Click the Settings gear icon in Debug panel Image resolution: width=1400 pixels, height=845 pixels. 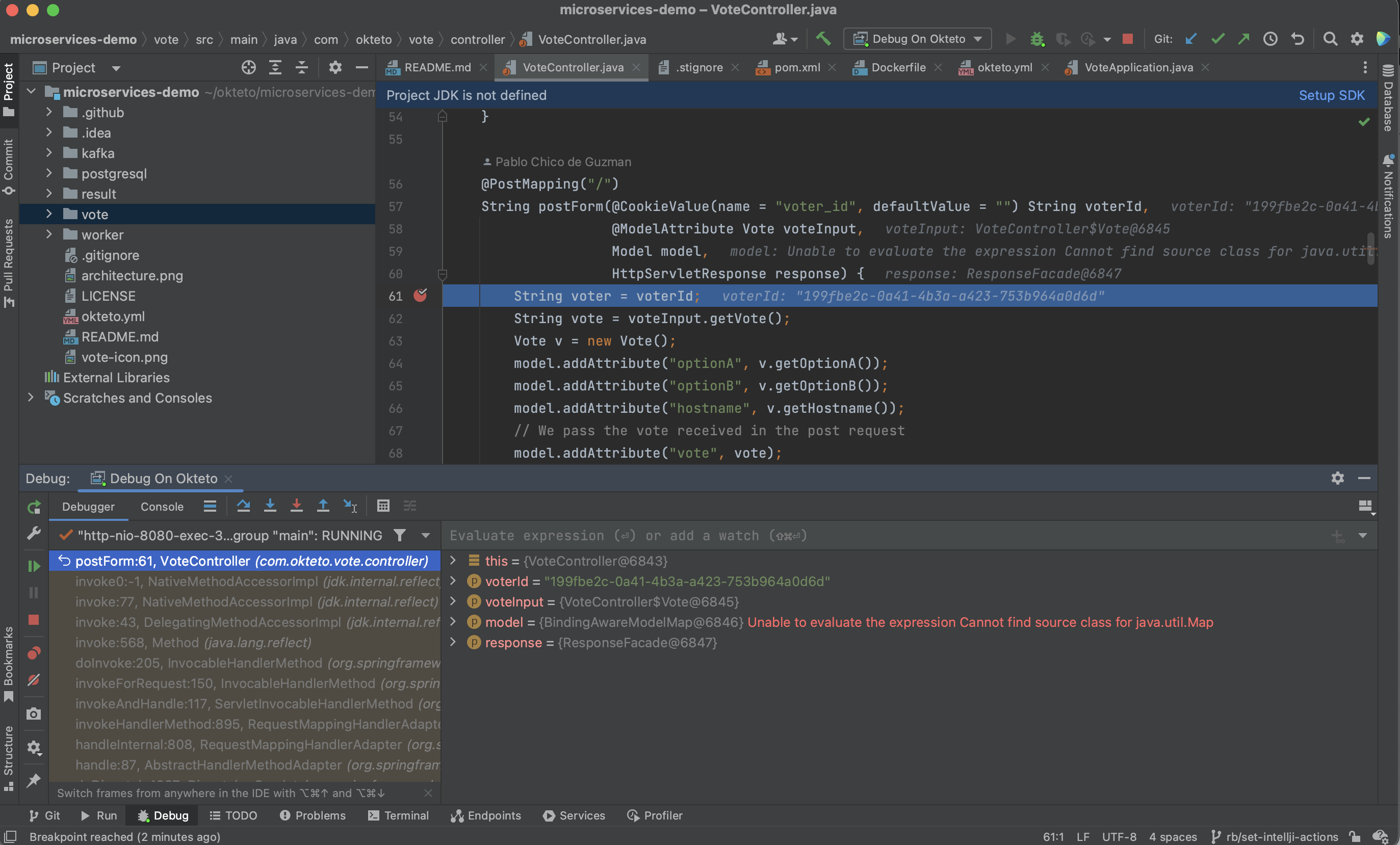1337,478
